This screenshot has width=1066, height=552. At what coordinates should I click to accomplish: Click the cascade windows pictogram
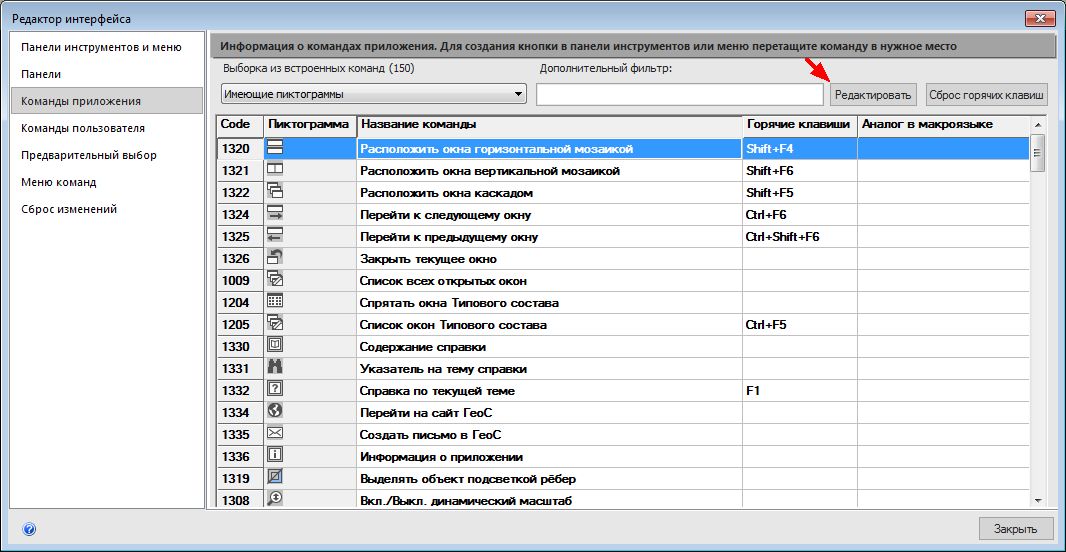pyautogui.click(x=275, y=191)
